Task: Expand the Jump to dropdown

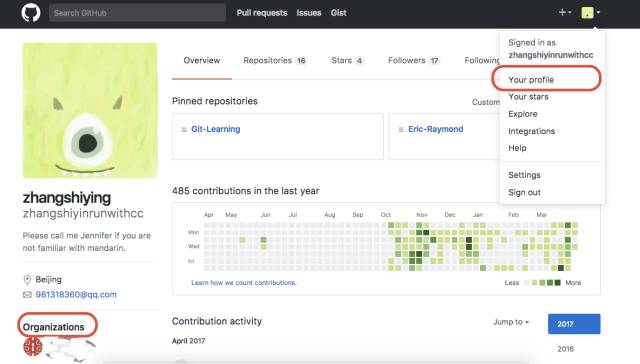Action: (x=511, y=322)
